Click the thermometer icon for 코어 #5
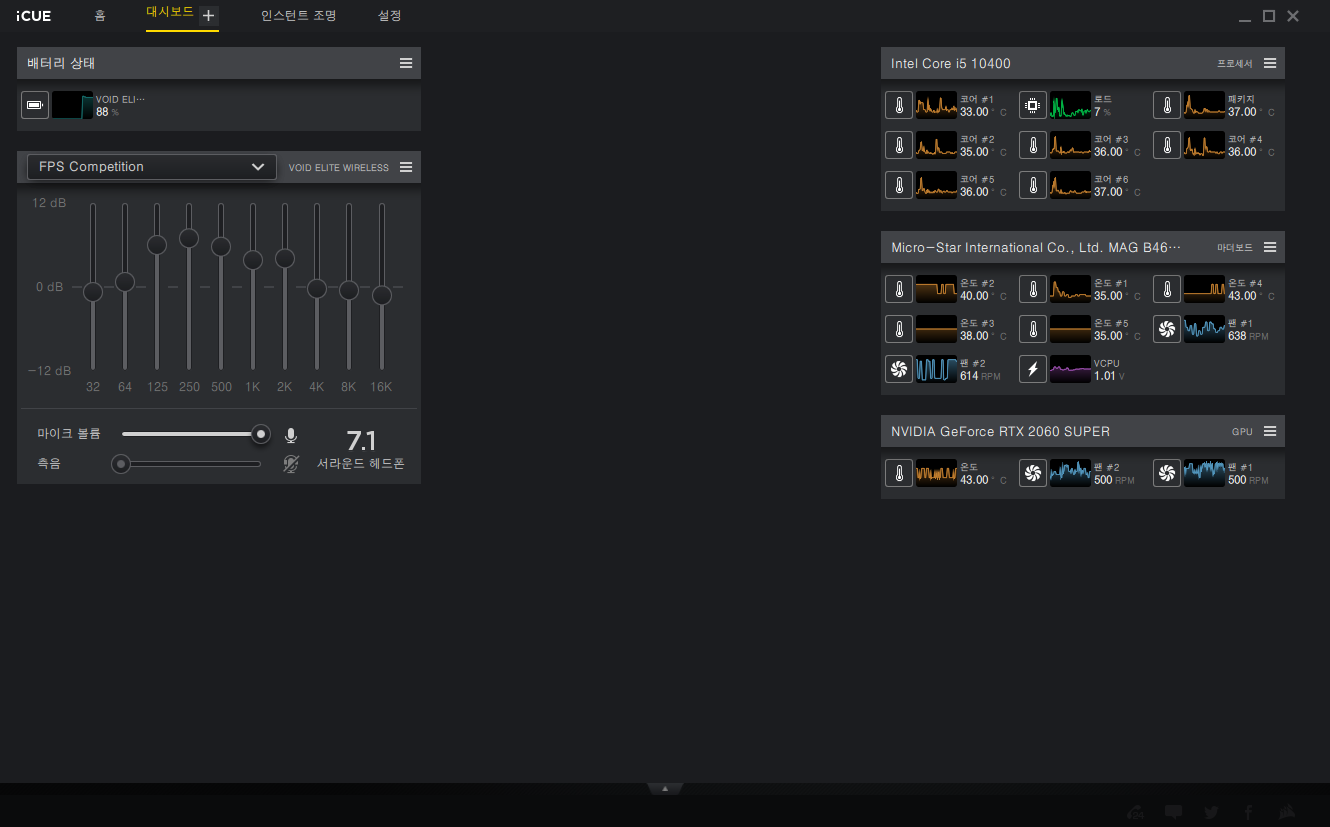Viewport: 1330px width, 827px height. coord(899,185)
